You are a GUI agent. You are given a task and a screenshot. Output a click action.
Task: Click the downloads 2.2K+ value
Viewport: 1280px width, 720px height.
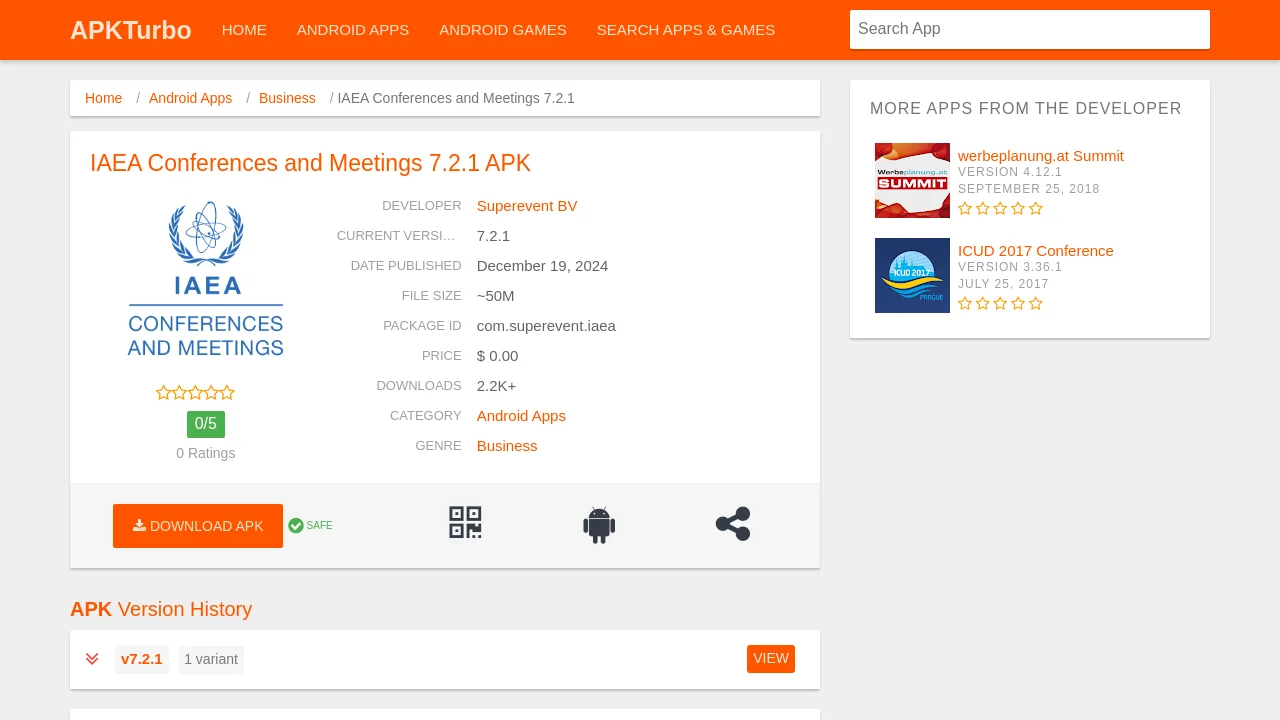tap(497, 386)
